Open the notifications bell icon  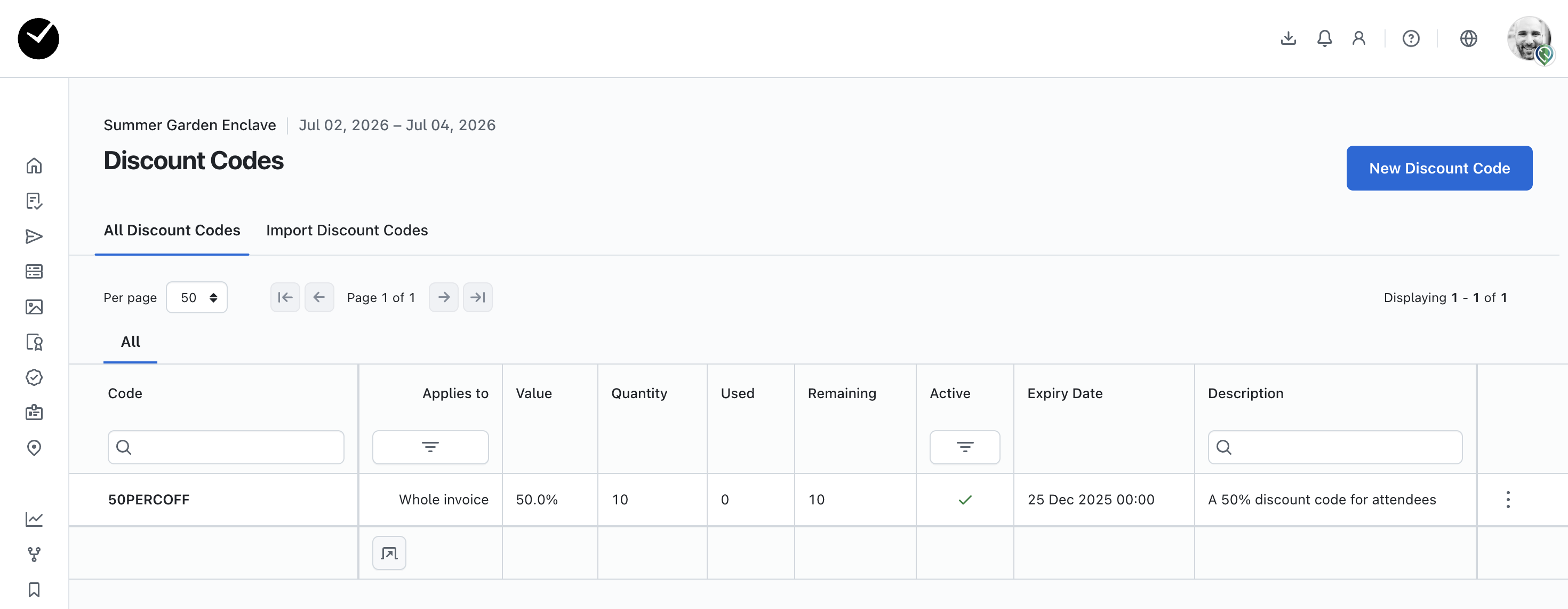(1324, 38)
